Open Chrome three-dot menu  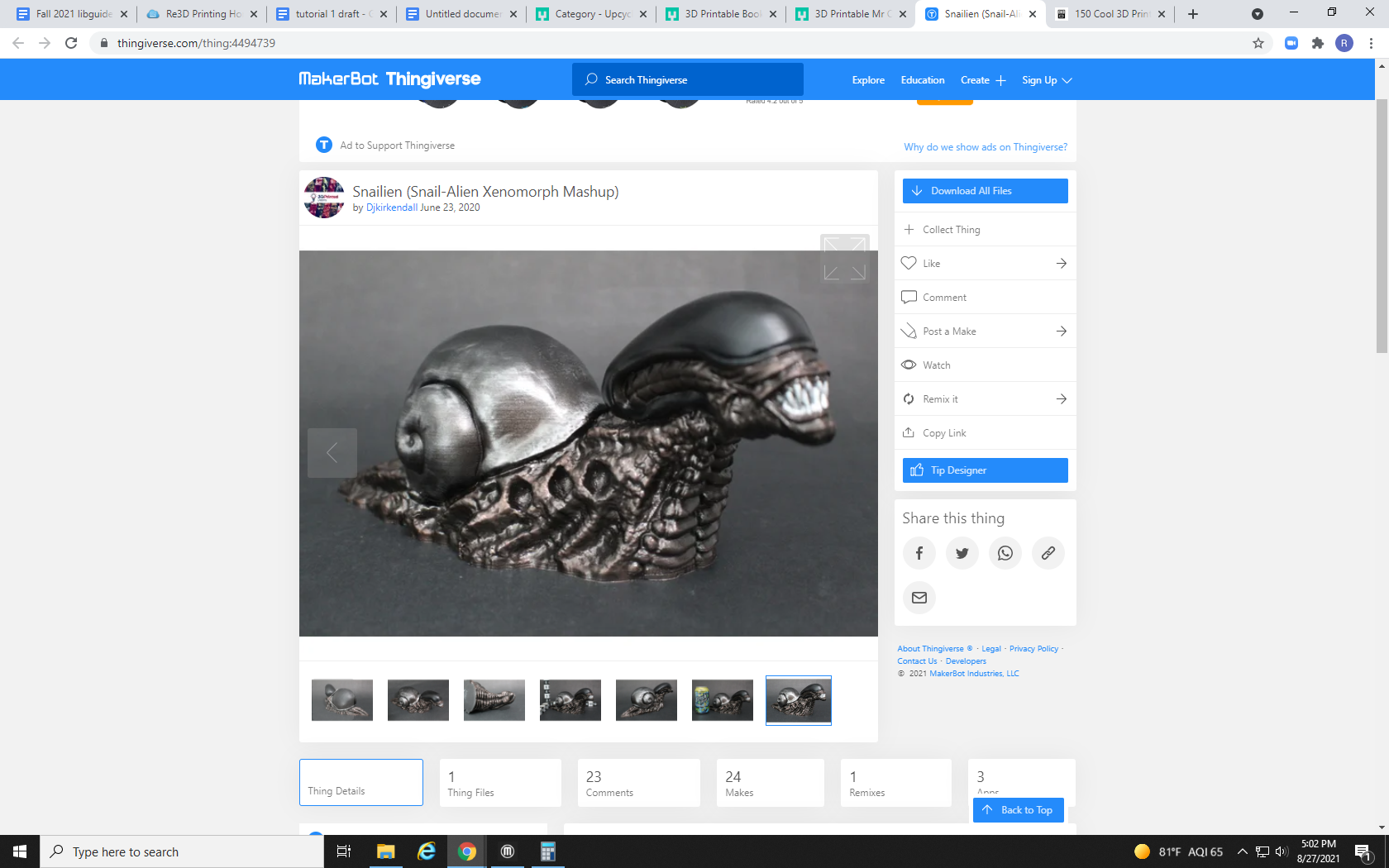pos(1371,43)
